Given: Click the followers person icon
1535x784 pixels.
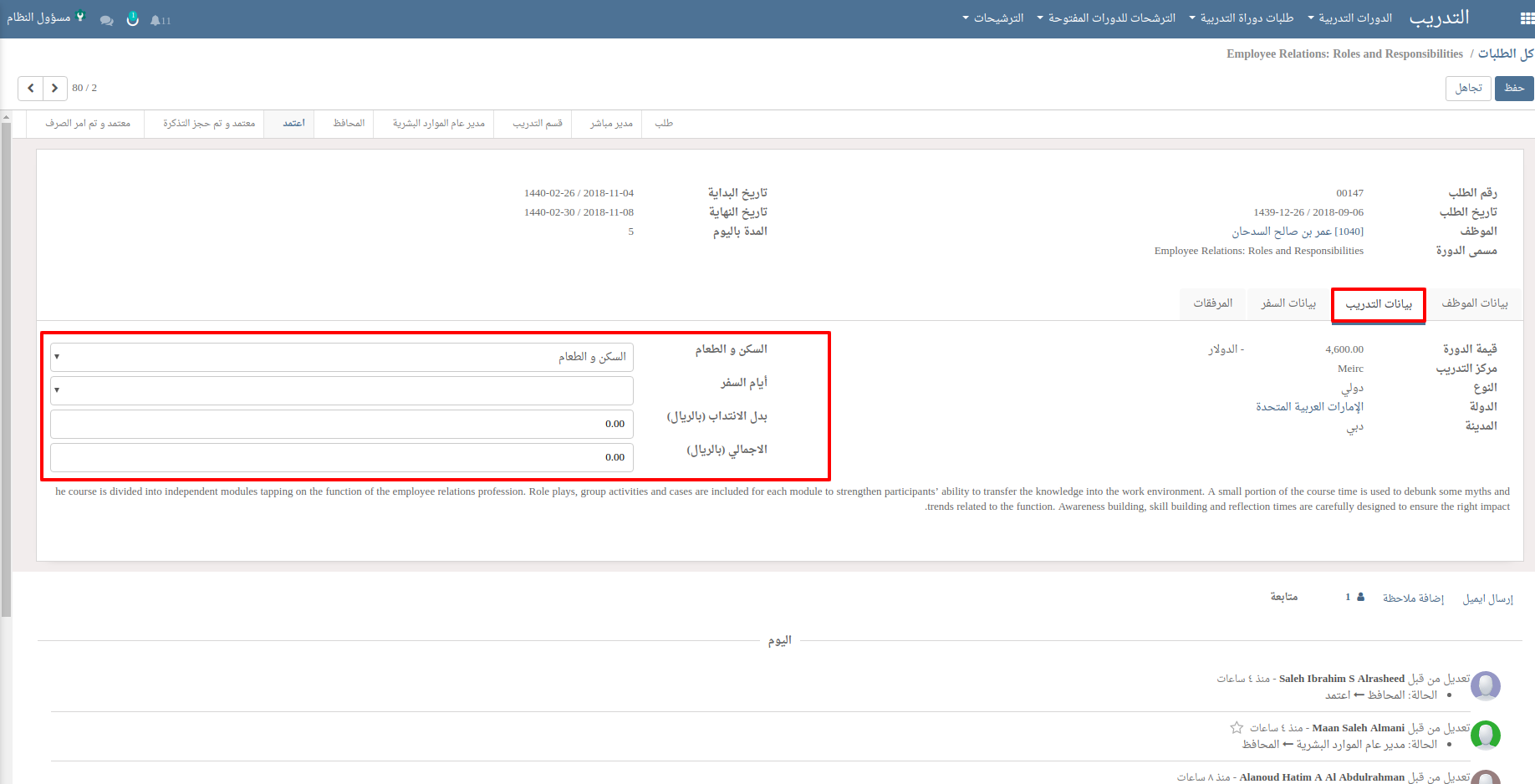Looking at the screenshot, I should [x=1360, y=597].
